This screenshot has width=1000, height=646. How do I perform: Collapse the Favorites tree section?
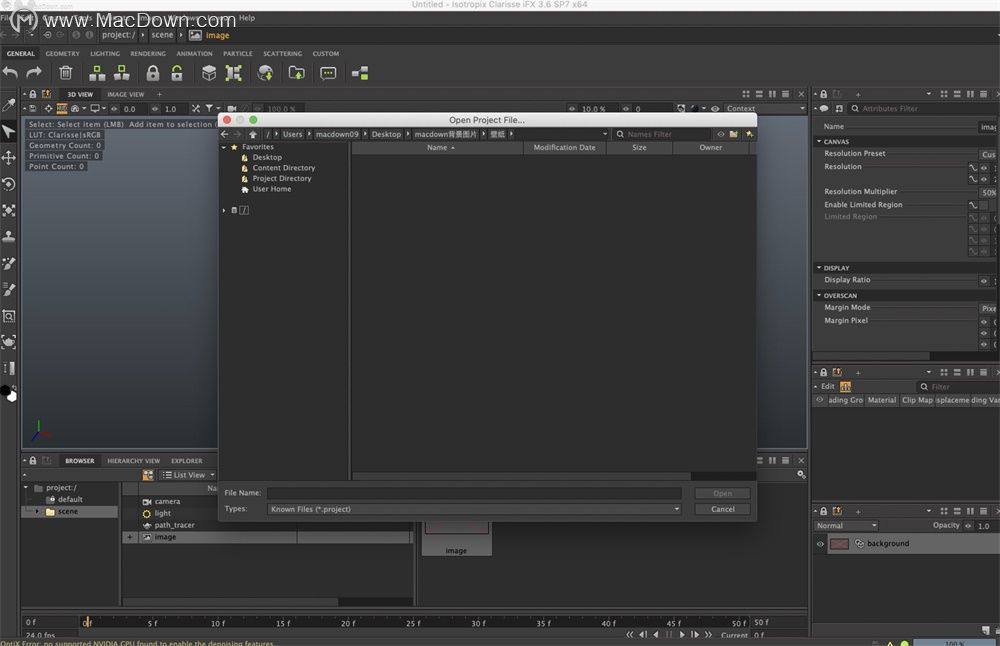[x=224, y=147]
